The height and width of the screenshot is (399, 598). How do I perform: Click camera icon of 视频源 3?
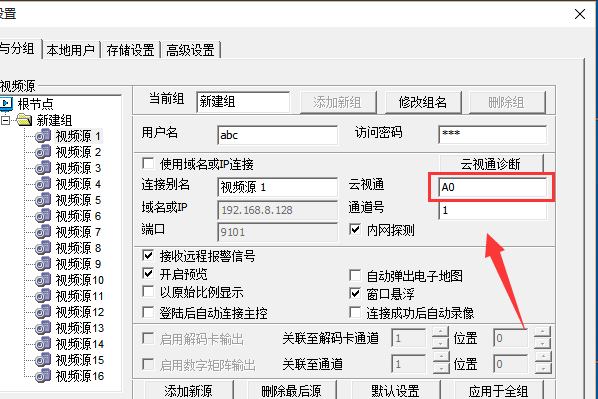[43, 168]
